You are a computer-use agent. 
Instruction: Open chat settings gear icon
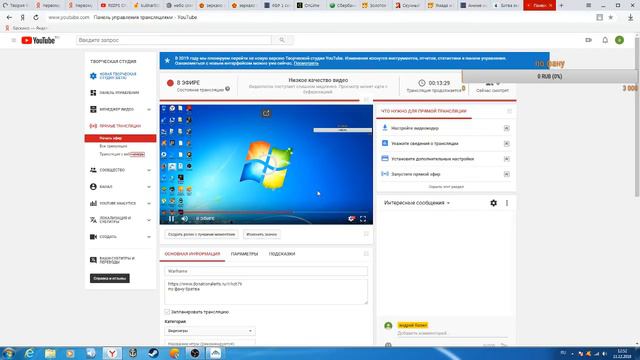(x=493, y=203)
